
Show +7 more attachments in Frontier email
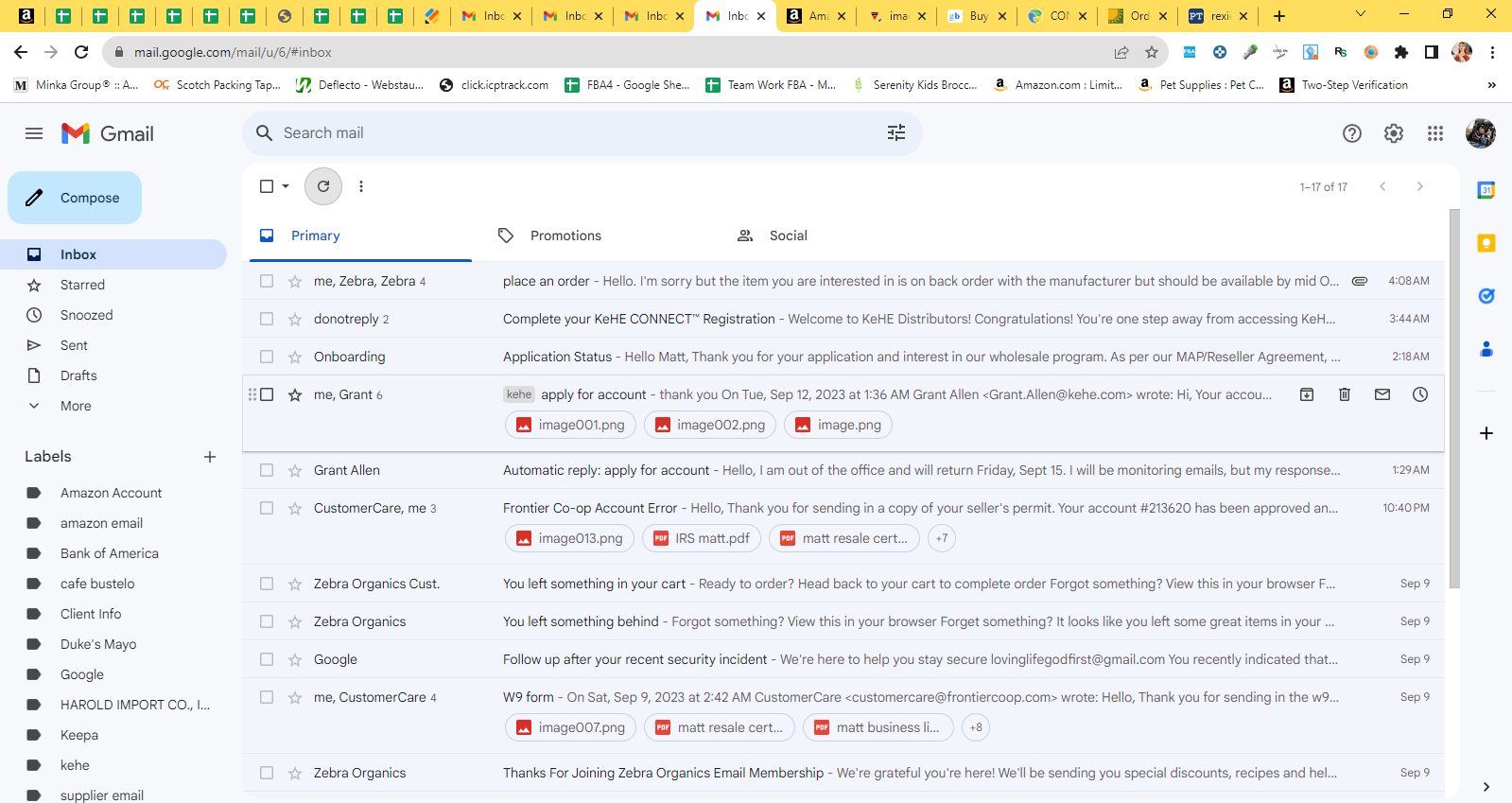coord(942,538)
